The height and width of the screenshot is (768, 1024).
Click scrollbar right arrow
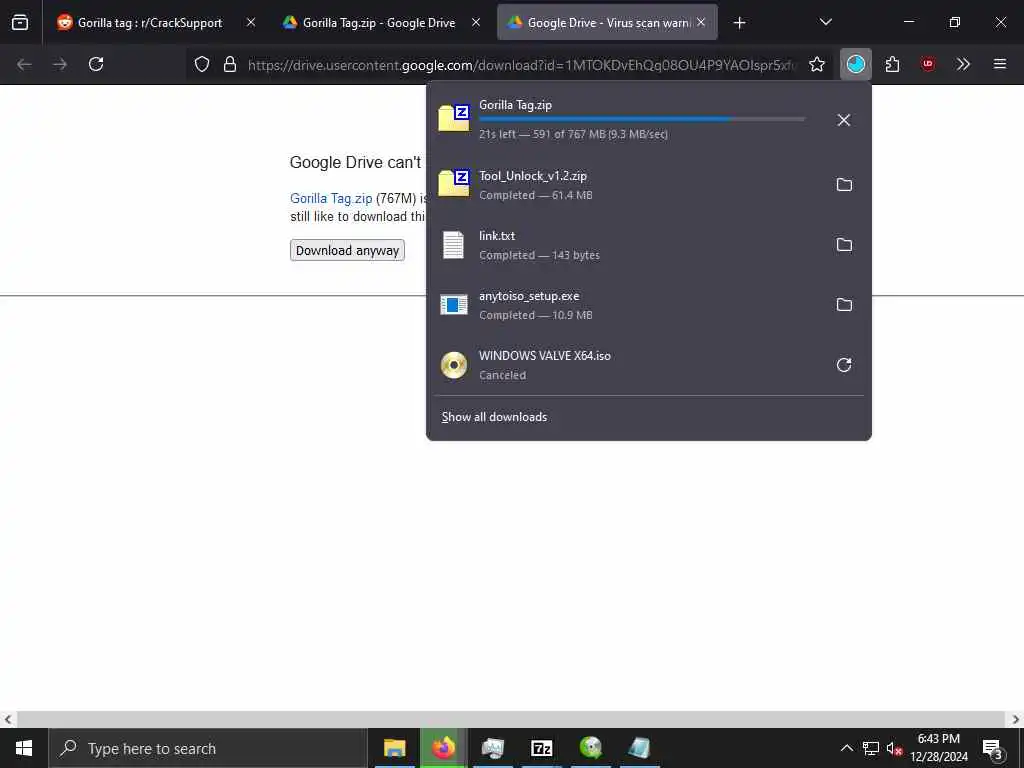click(x=1016, y=719)
